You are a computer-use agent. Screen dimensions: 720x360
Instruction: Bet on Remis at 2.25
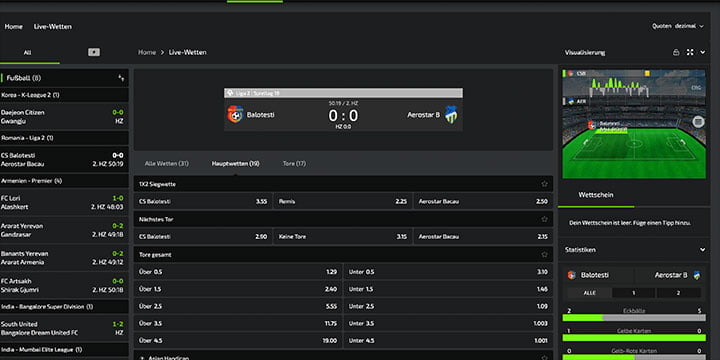[343, 202]
